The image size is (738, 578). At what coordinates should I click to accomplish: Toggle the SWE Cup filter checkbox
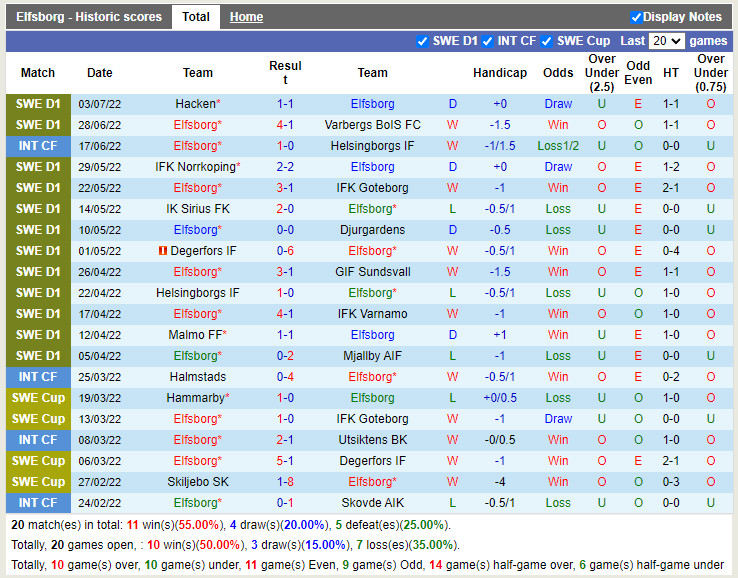[547, 41]
